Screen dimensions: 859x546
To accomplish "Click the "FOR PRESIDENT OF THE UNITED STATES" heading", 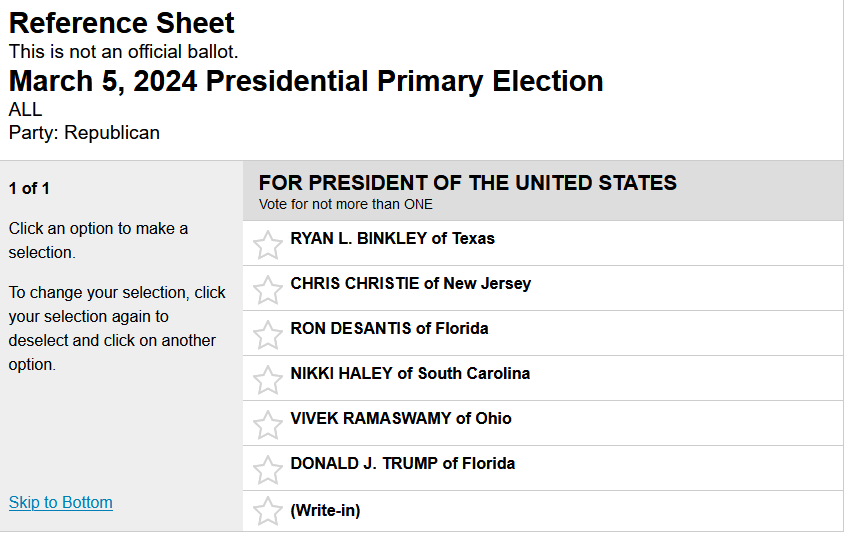I will tap(467, 183).
